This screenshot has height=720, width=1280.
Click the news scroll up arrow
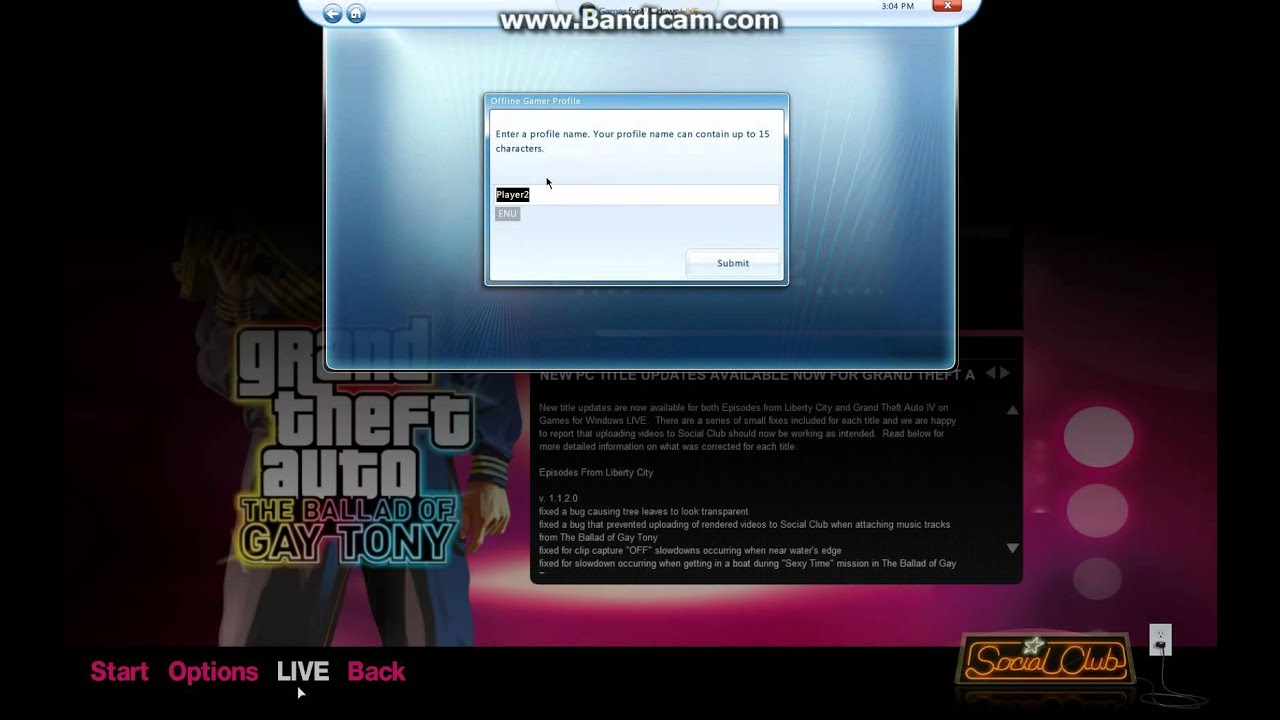click(x=1012, y=410)
